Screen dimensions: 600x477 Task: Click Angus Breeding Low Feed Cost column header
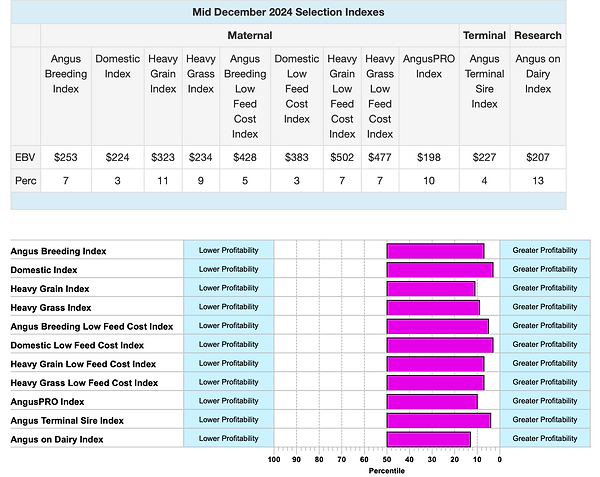tap(245, 96)
